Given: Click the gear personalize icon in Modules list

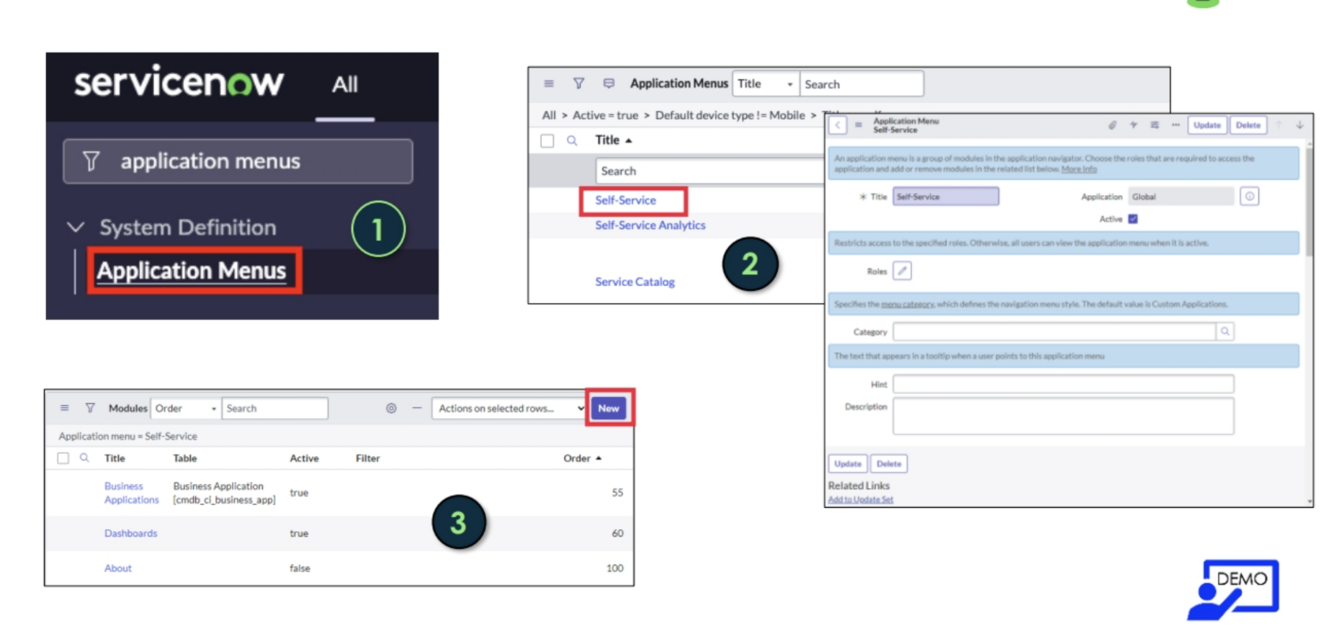Looking at the screenshot, I should pyautogui.click(x=391, y=408).
